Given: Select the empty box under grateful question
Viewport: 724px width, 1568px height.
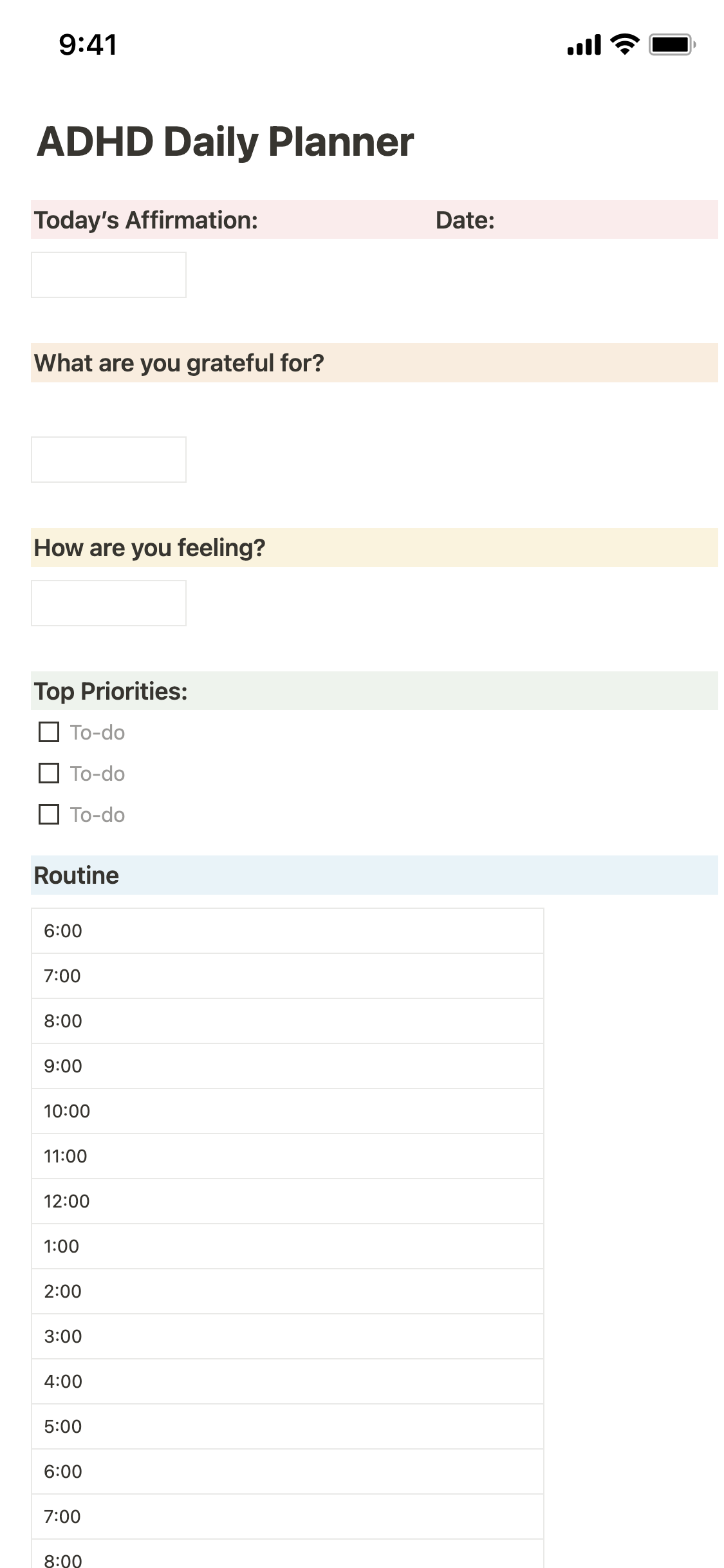Looking at the screenshot, I should (x=109, y=460).
